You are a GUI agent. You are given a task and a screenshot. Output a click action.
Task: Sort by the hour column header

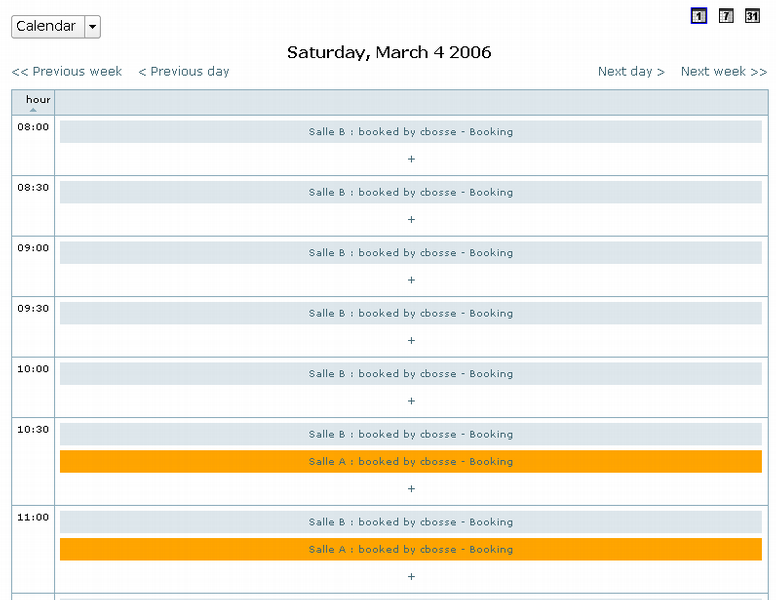pyautogui.click(x=38, y=100)
